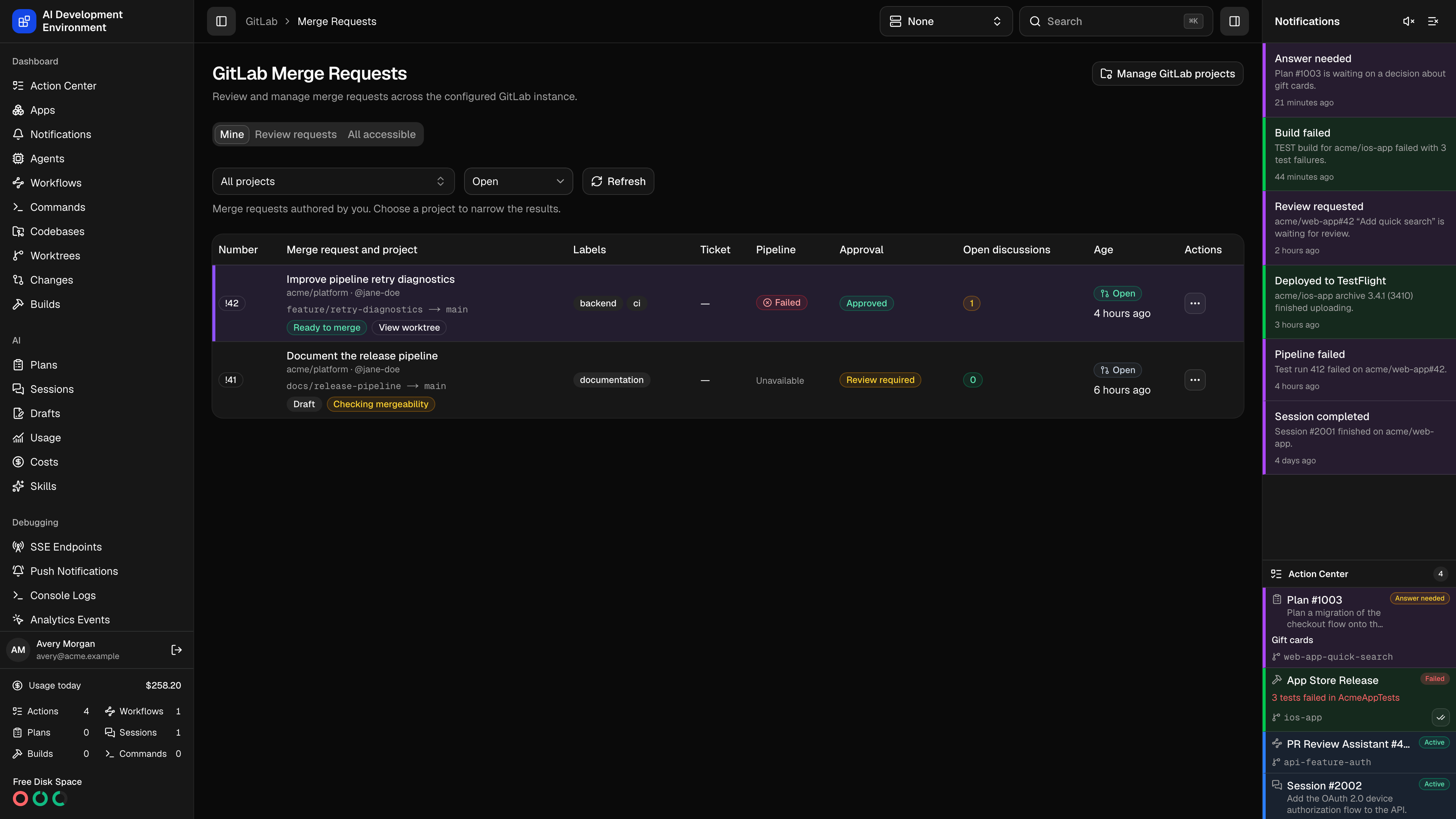Open the actions menu for merge request !42
The width and height of the screenshot is (1456, 819).
pos(1195,303)
